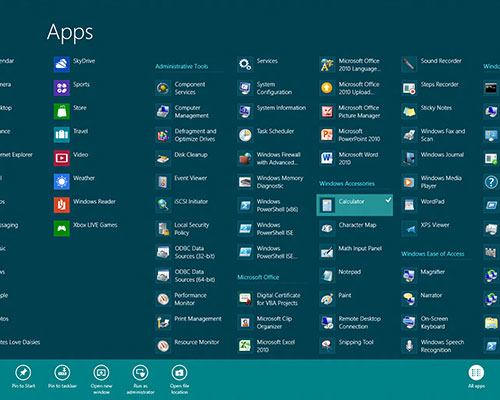The image size is (500, 400).
Task: Select Windows Ease of Access header
Action: 433,254
